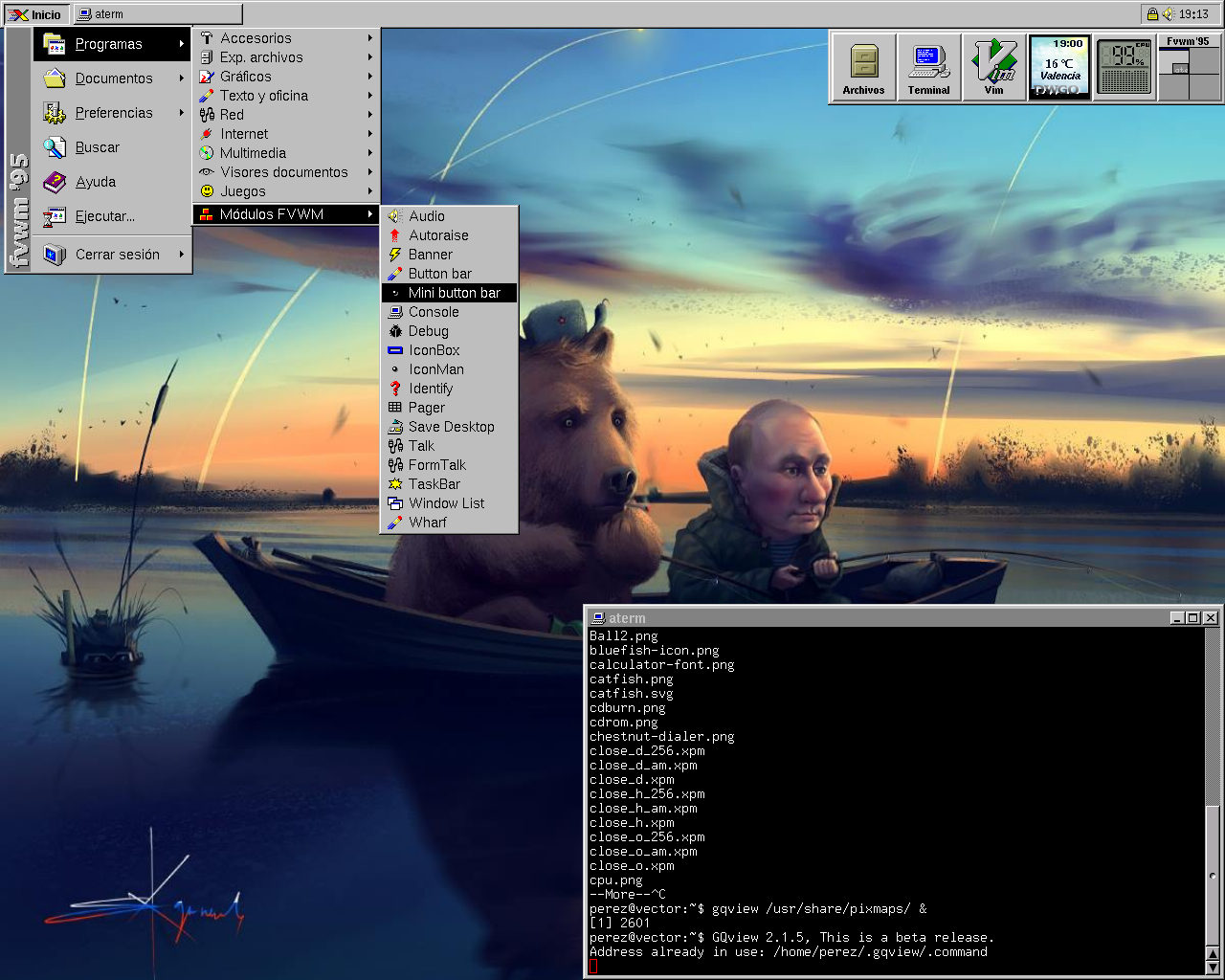Choose Save Desktop from modules menu
The height and width of the screenshot is (980, 1225).
449,427
